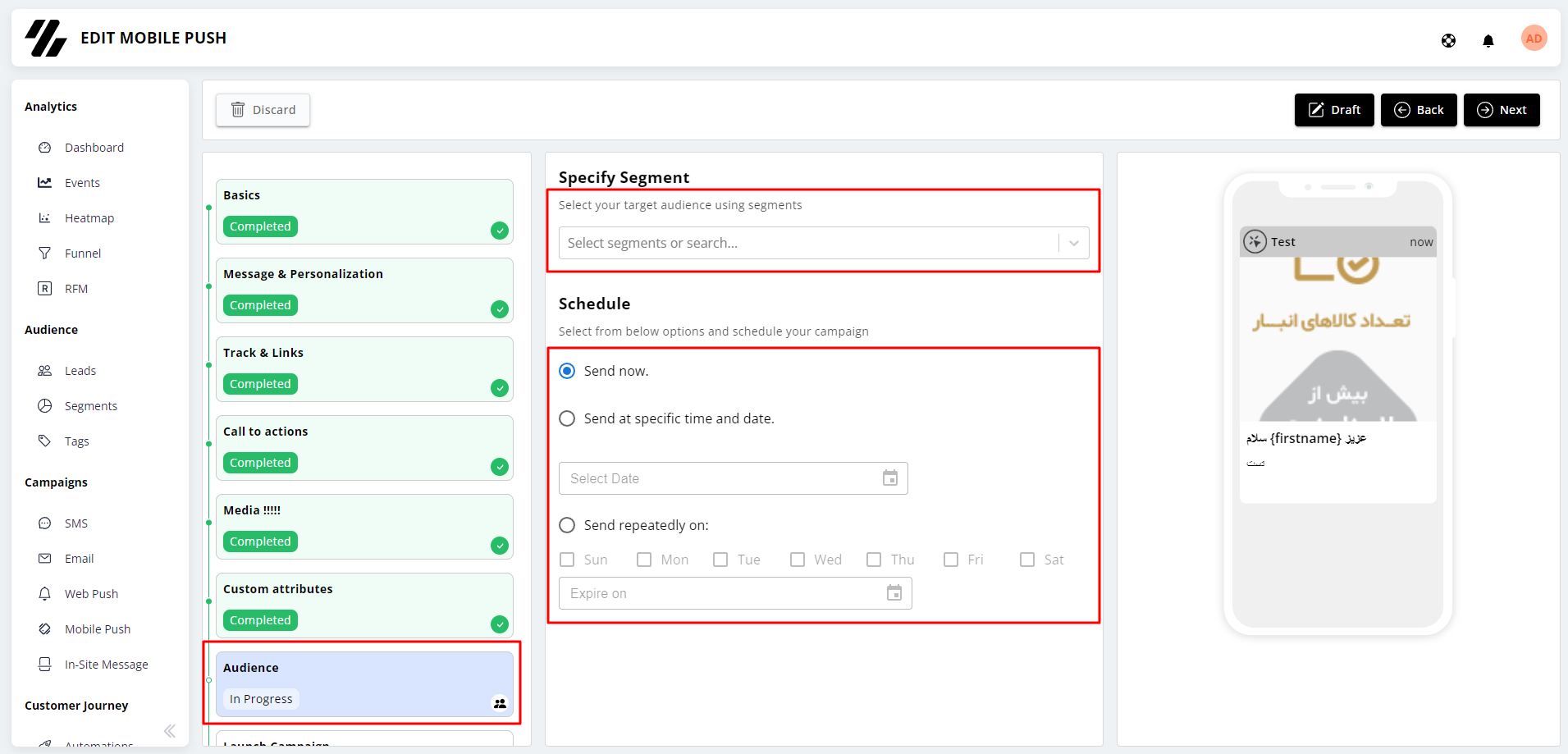Open the Basics step
The image size is (1568, 754).
[364, 212]
